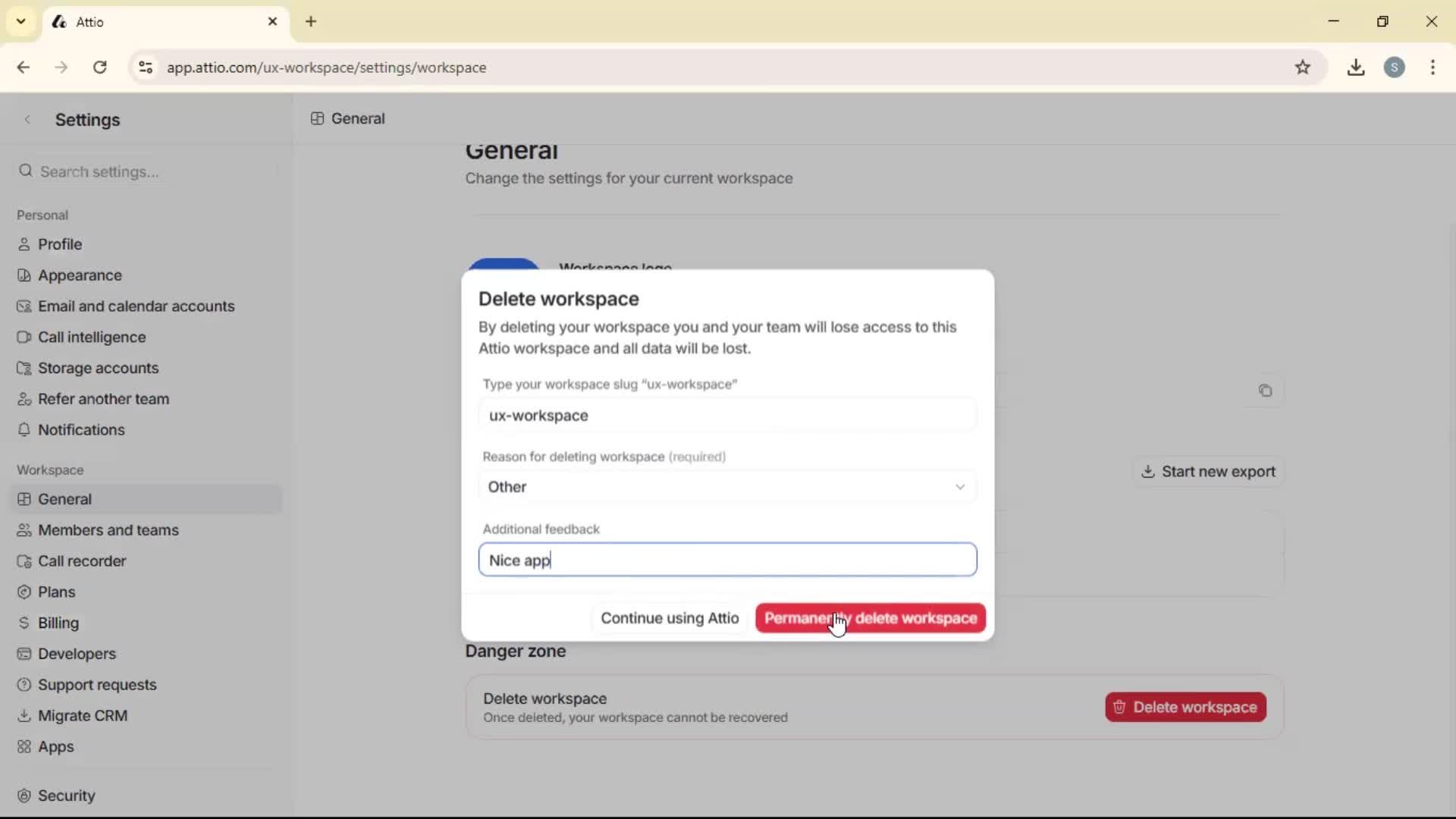Expand the browser tab search chevron
Image resolution: width=1456 pixels, height=819 pixels.
[x=20, y=21]
